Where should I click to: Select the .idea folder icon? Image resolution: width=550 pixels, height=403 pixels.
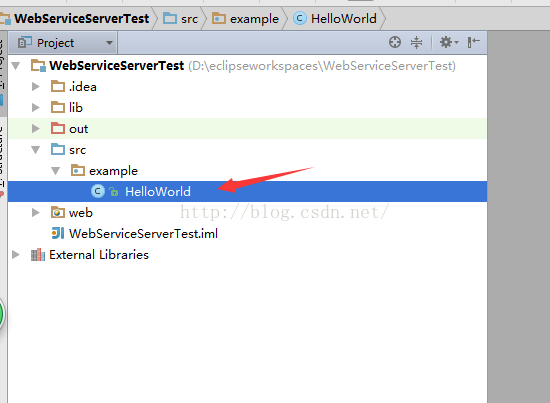[58, 86]
